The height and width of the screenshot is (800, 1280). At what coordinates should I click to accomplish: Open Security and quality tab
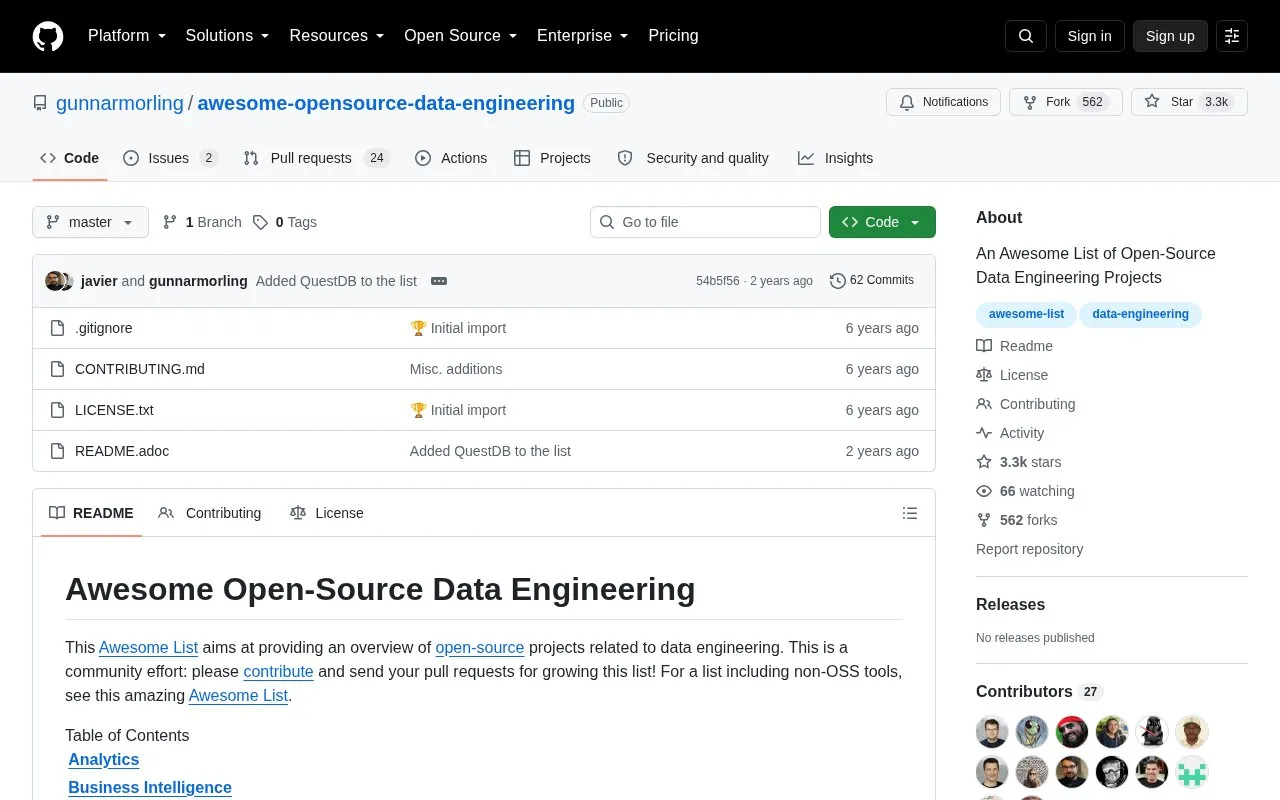[x=693, y=158]
